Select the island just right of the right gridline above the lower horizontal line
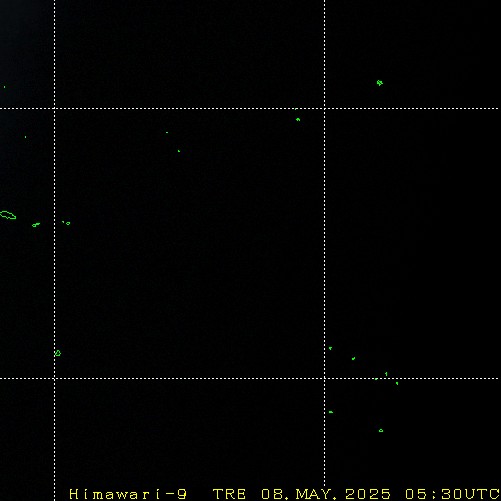Viewport: 501px width, 501px height. (x=330, y=348)
